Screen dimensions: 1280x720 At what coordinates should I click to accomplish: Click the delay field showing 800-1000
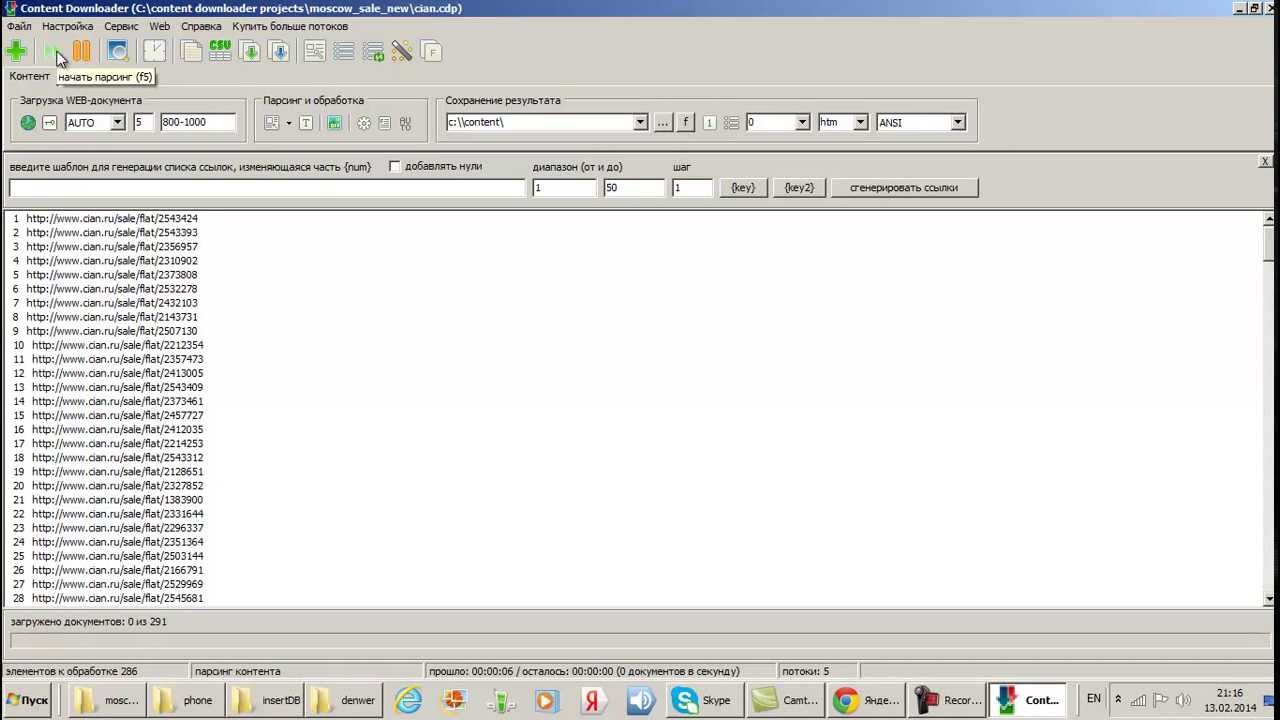(198, 122)
